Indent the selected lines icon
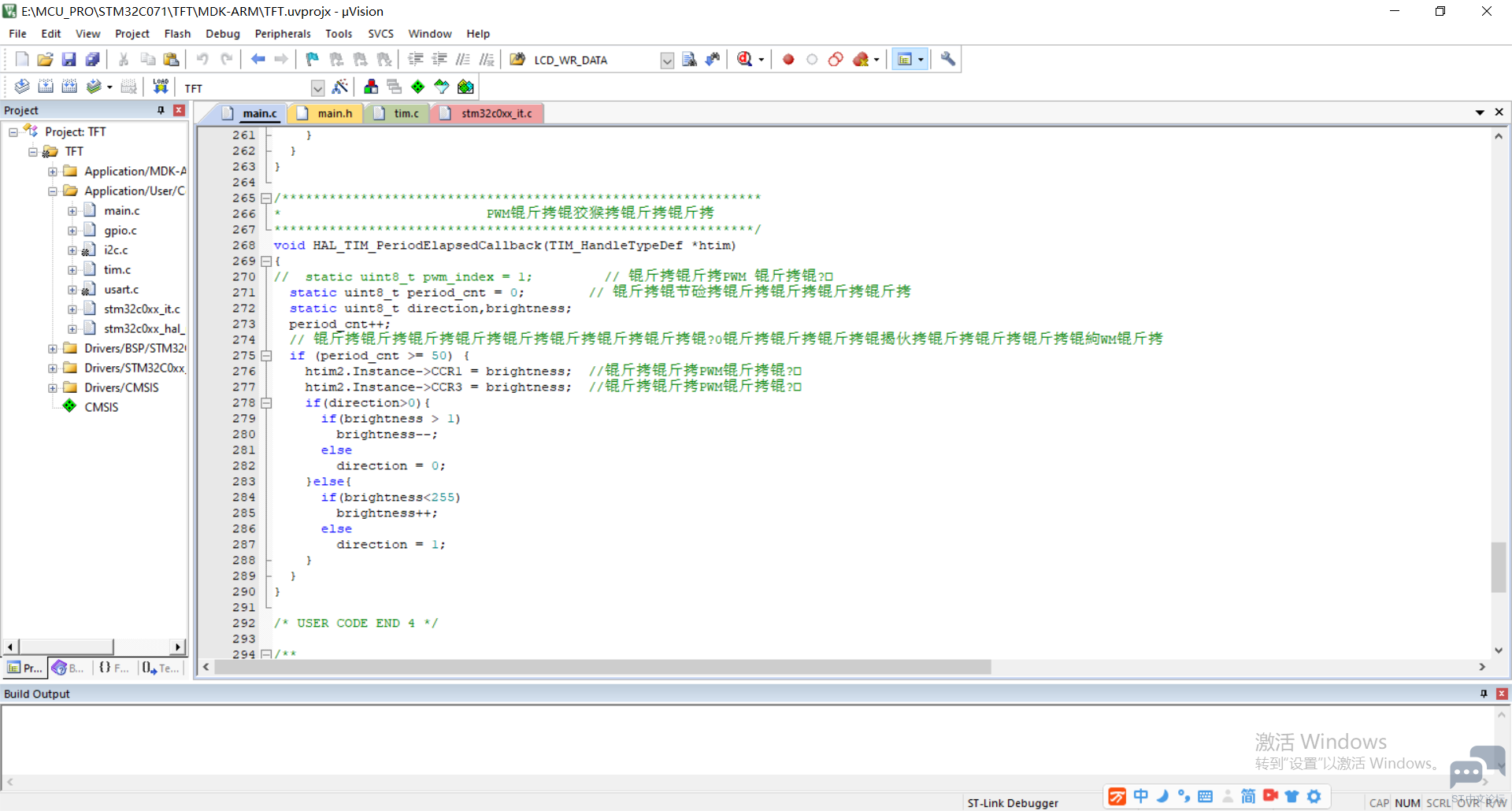Image resolution: width=1512 pixels, height=811 pixels. (416, 59)
